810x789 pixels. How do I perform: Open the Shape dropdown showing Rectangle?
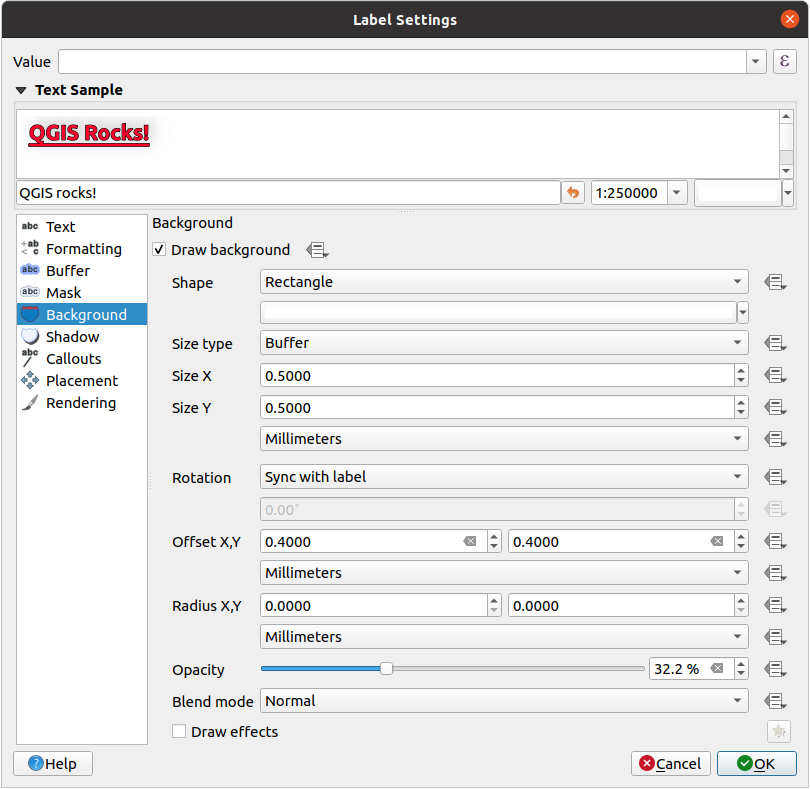[504, 283]
